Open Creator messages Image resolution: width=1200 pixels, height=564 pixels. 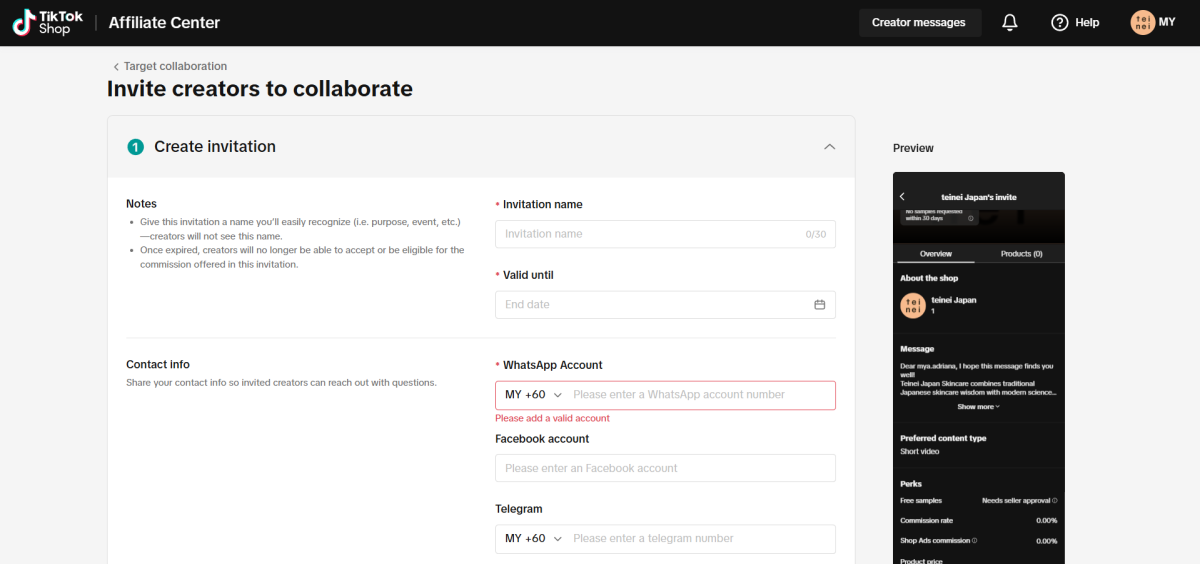pos(919,23)
